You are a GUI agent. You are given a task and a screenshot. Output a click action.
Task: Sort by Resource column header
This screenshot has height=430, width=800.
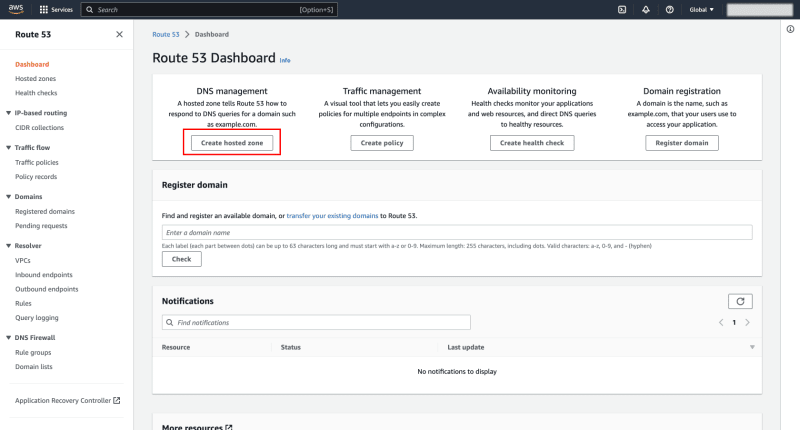(x=176, y=347)
